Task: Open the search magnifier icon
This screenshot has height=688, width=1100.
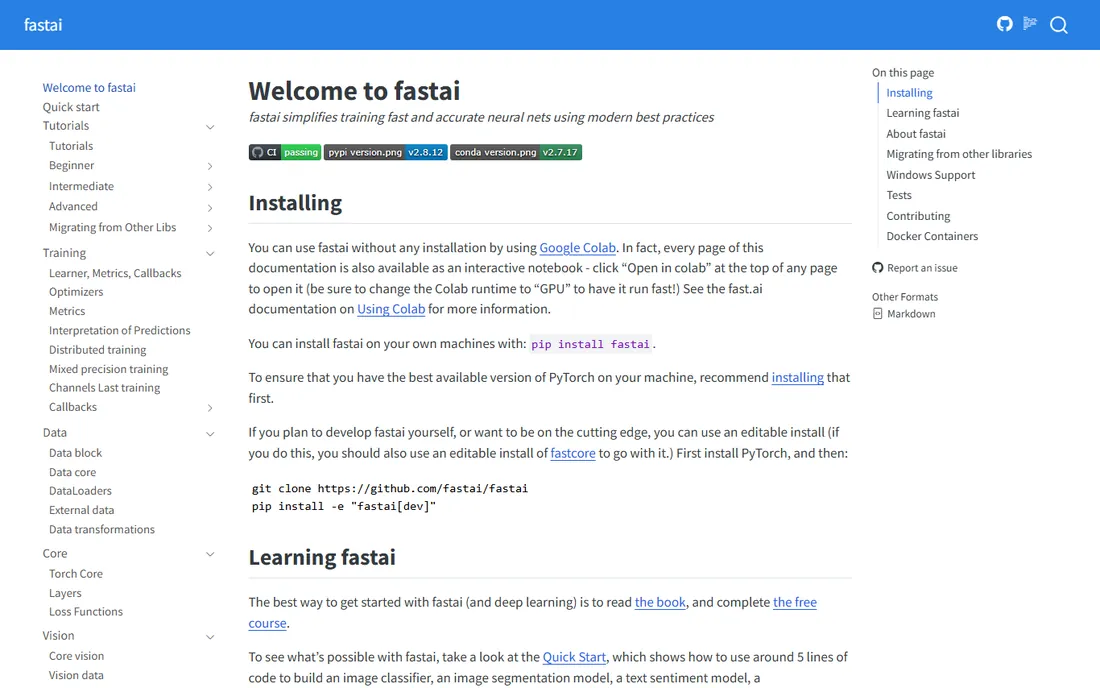Action: pos(1059,25)
